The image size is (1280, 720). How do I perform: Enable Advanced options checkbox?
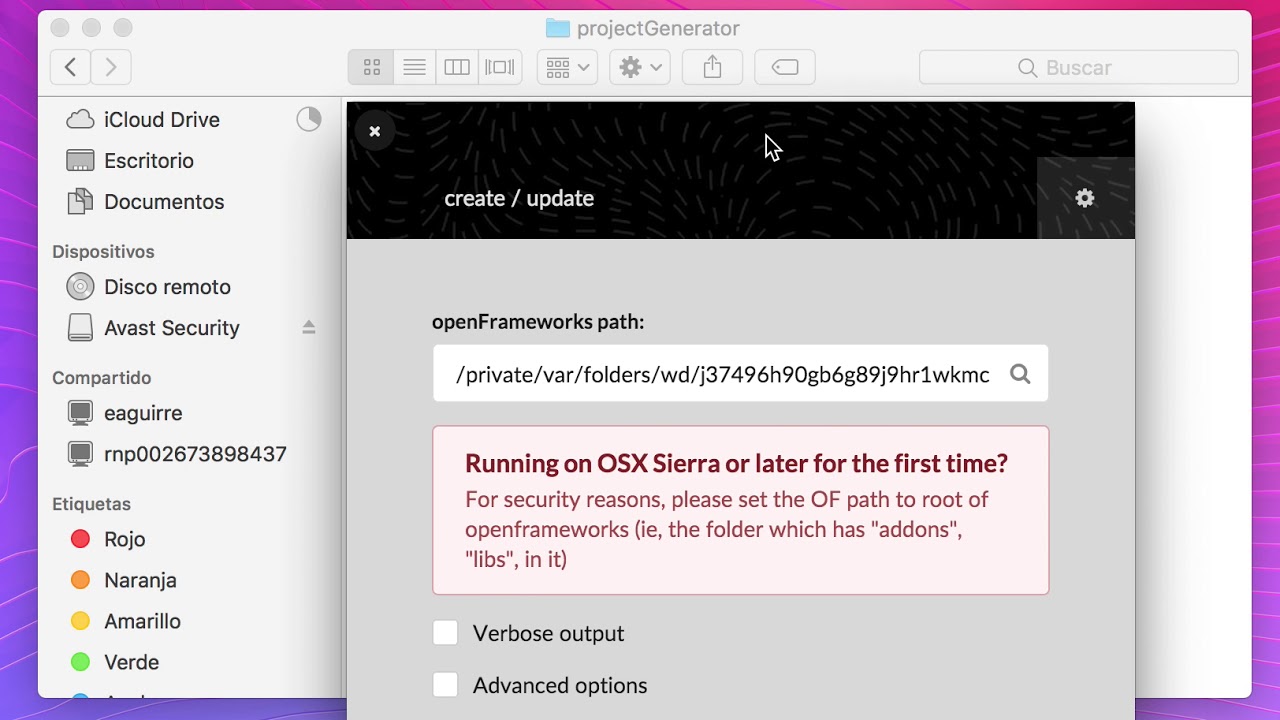click(x=445, y=685)
